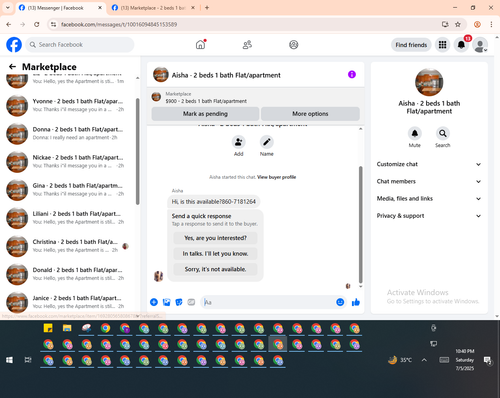500x398 pixels.
Task: Open Gina's apartment conversation
Action: pyautogui.click(x=69, y=190)
